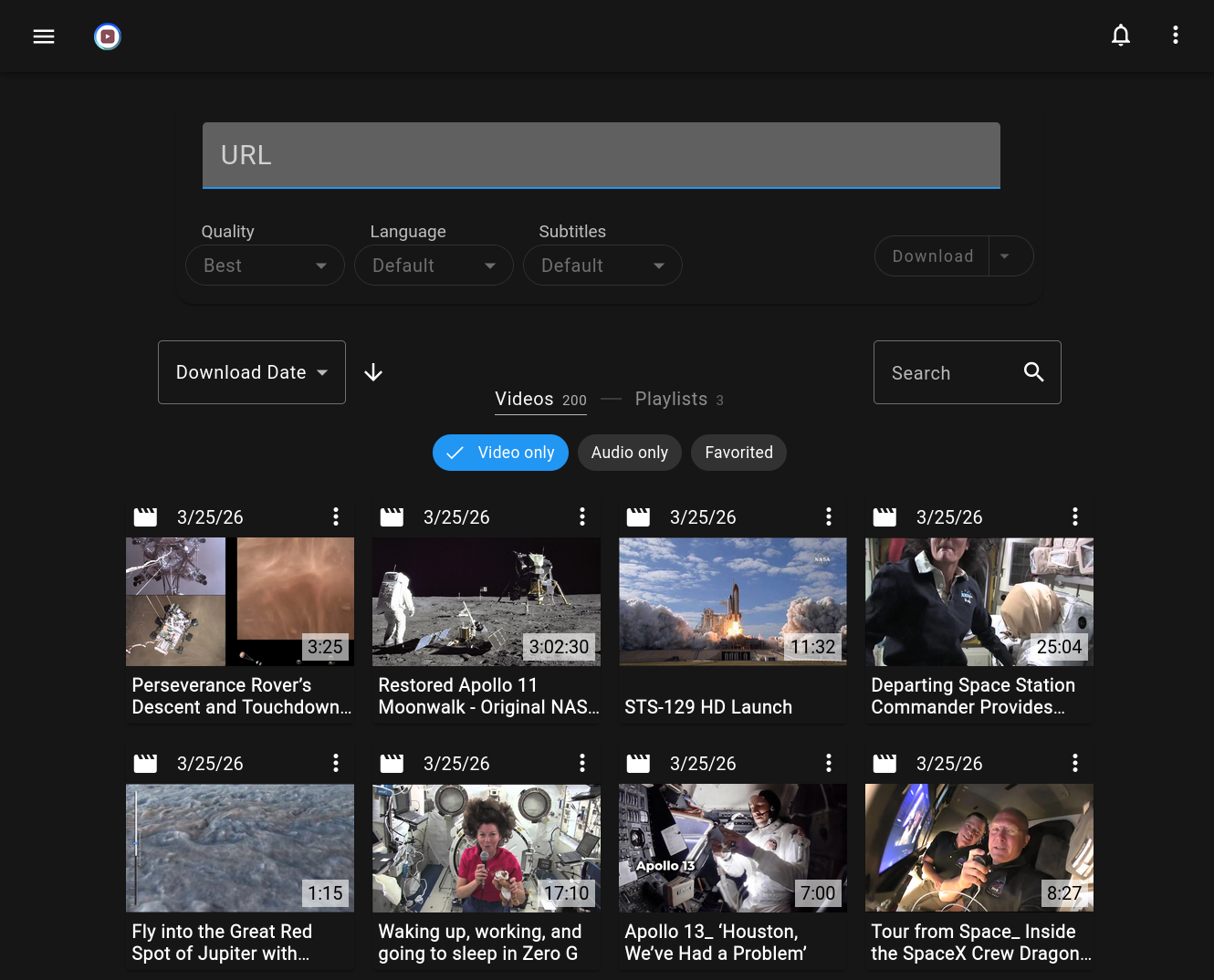
Task: Open Apollo 13 Houston thumbnail
Action: (733, 848)
